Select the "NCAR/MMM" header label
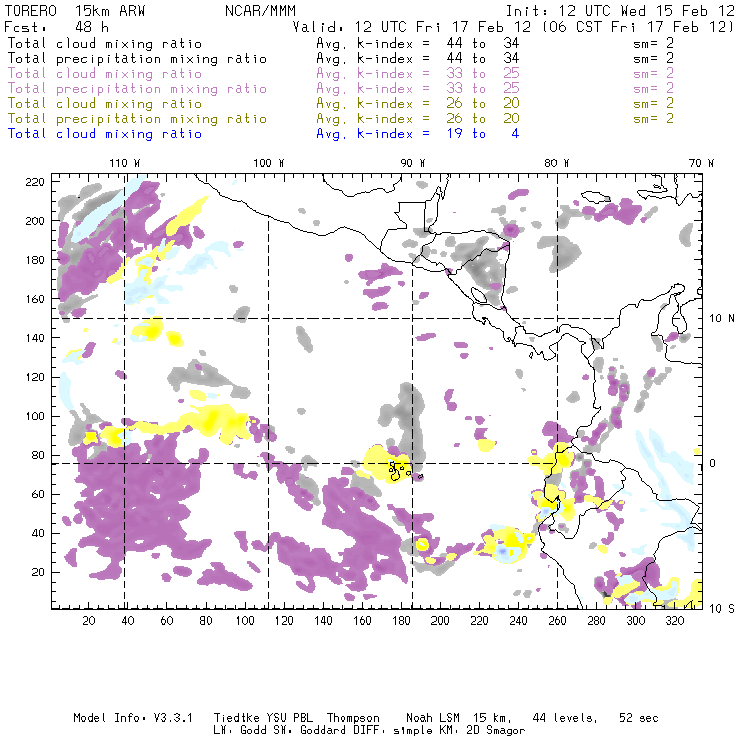 (260, 11)
